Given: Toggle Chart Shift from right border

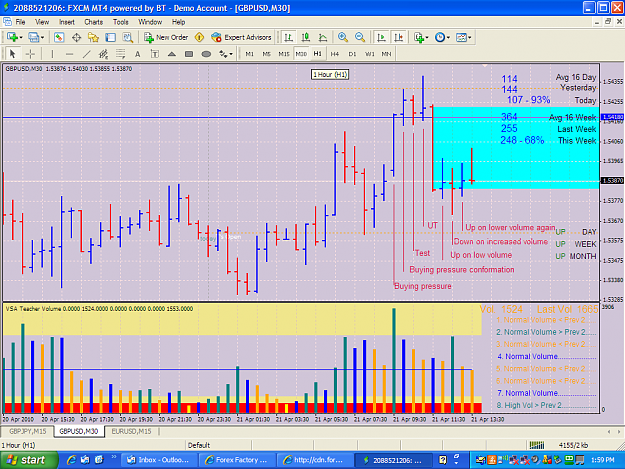Looking at the screenshot, I should 399,37.
